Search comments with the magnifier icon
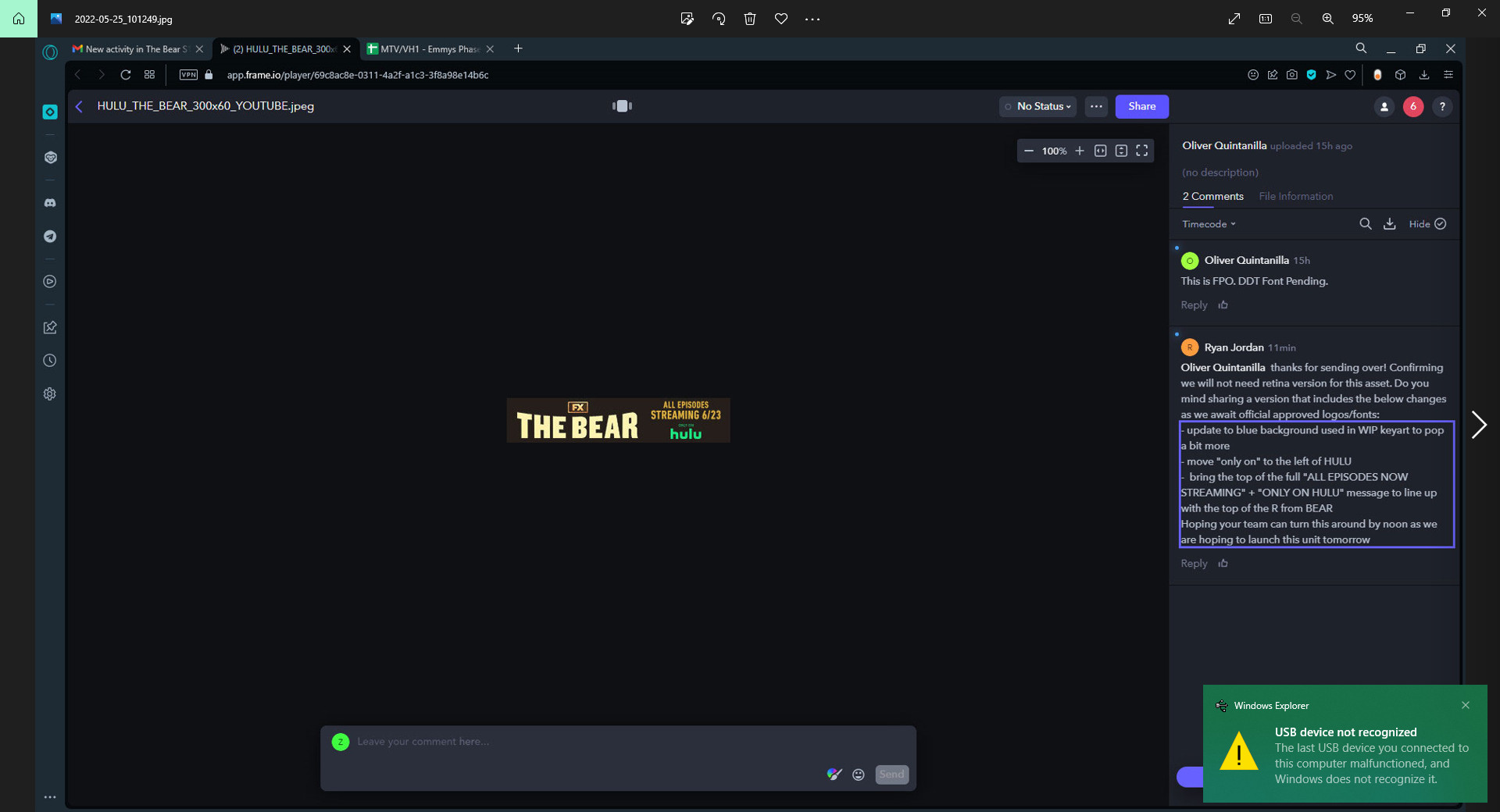 pos(1365,224)
